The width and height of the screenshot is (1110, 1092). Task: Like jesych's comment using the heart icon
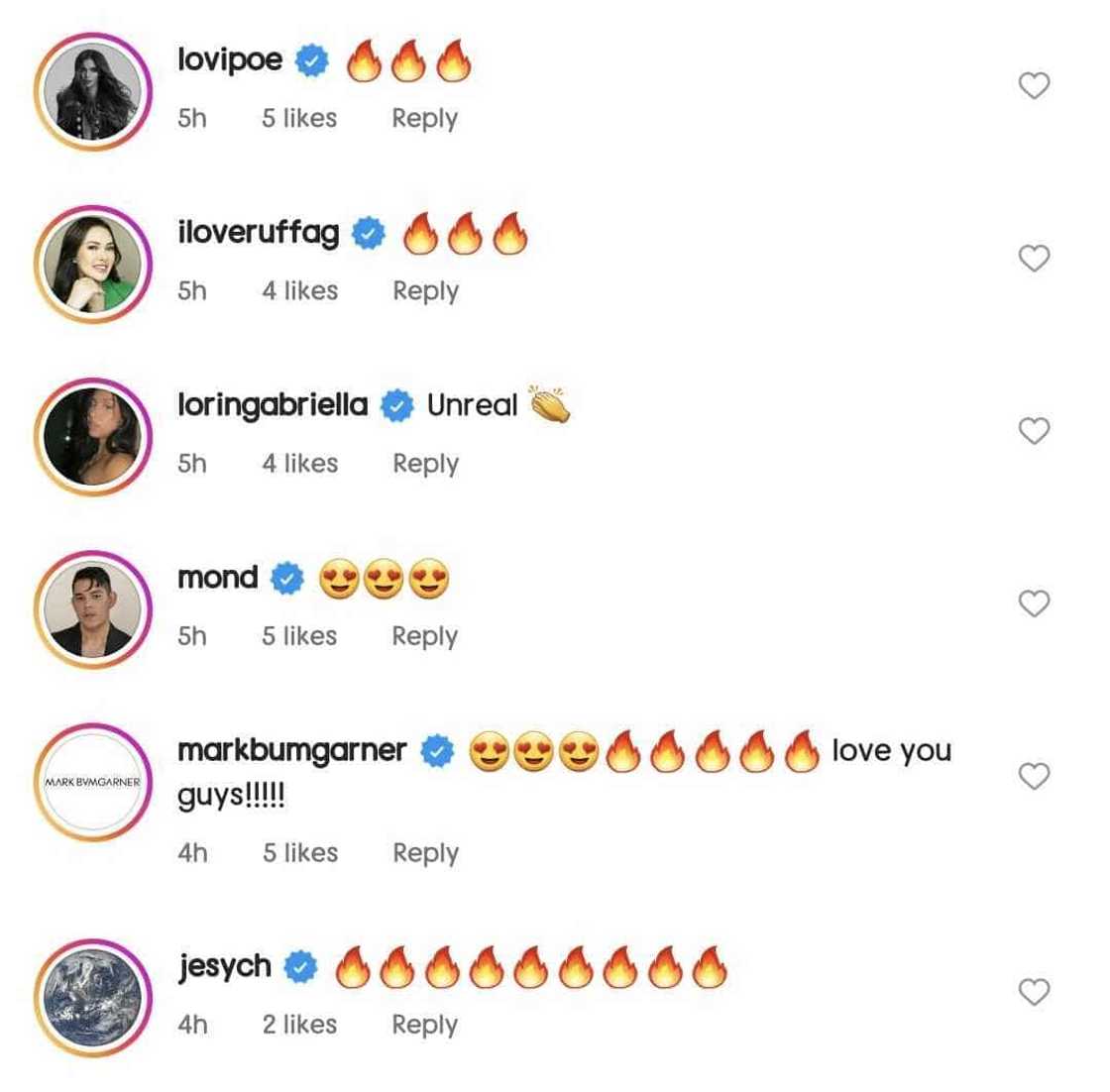tap(1034, 991)
